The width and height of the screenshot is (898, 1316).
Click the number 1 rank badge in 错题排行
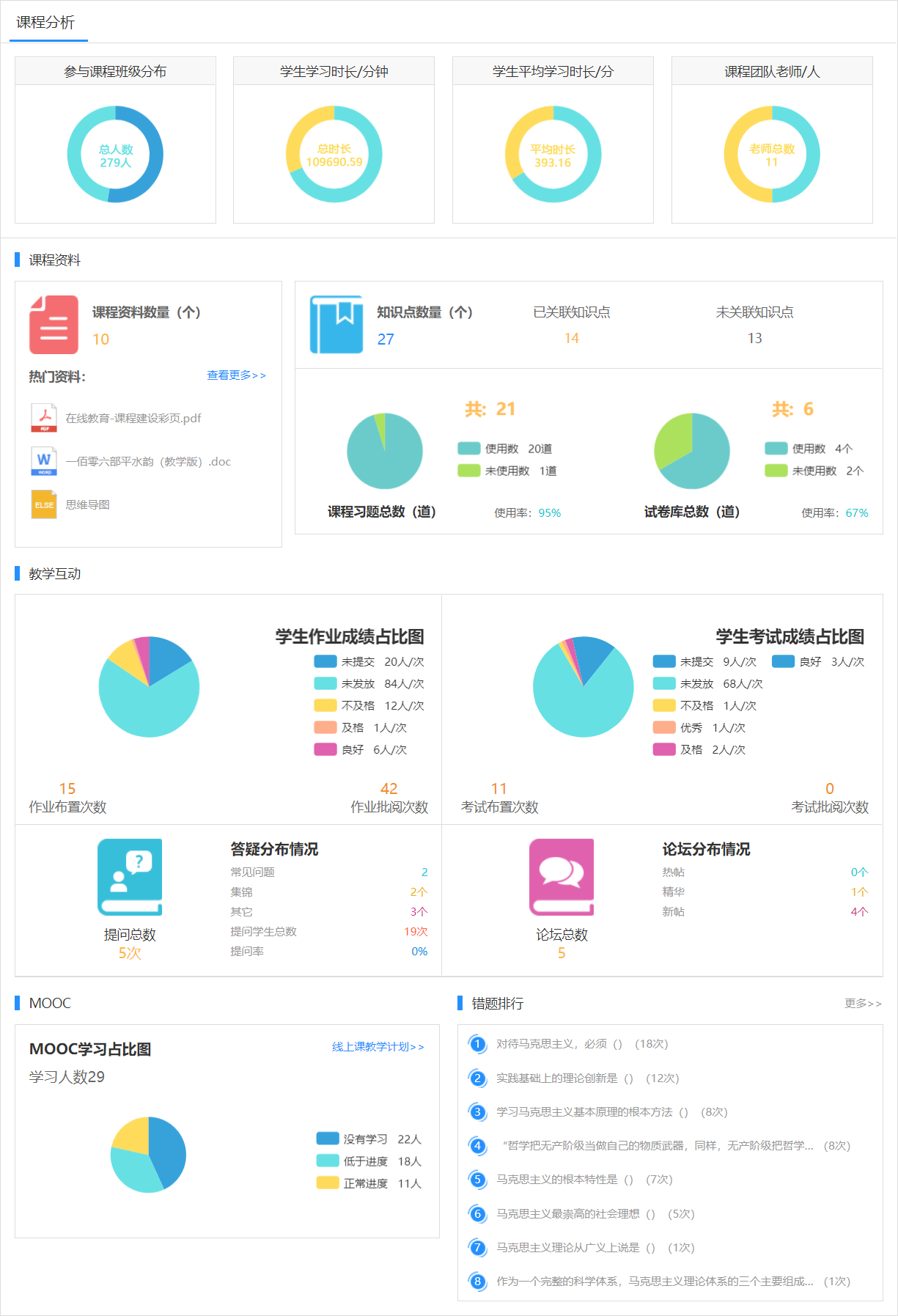477,1044
